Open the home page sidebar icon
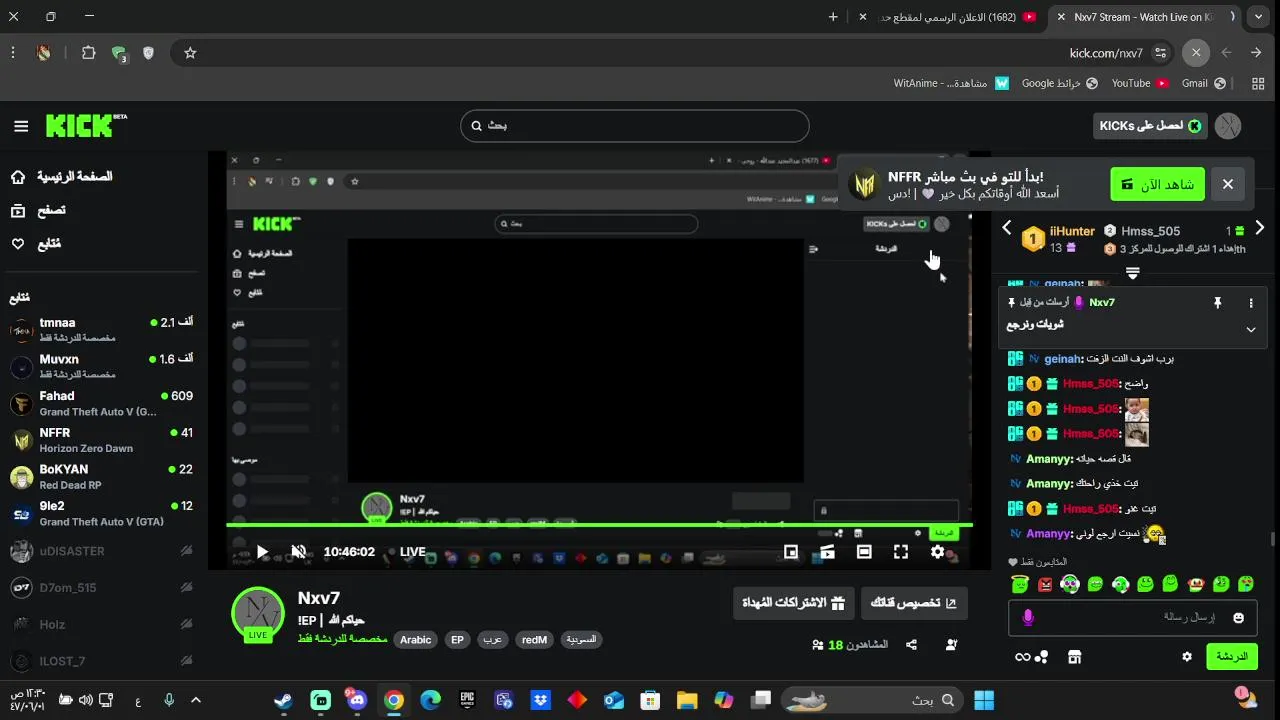1280x720 pixels. 18,177
